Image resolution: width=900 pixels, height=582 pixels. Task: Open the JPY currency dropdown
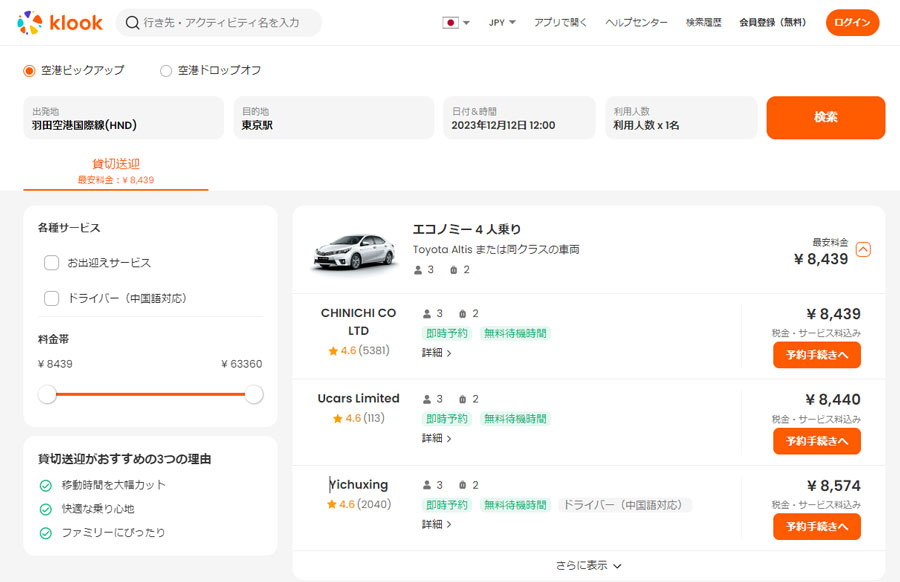click(x=502, y=23)
